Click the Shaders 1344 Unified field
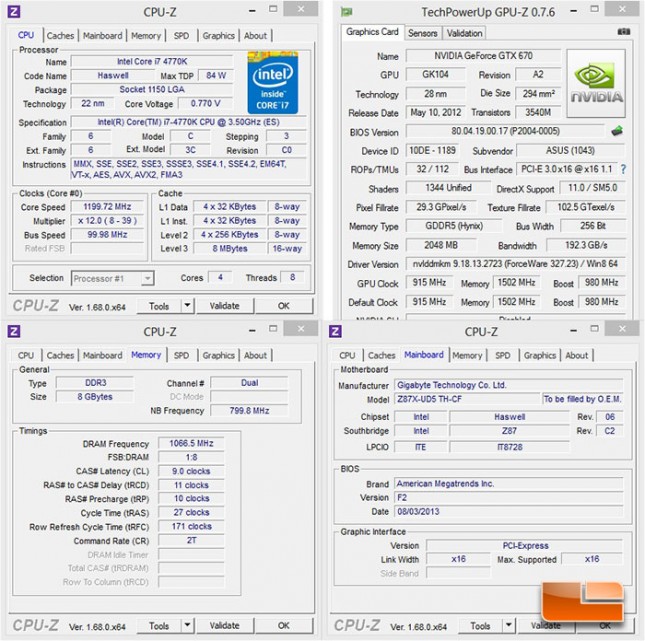The image size is (645, 641). click(448, 188)
